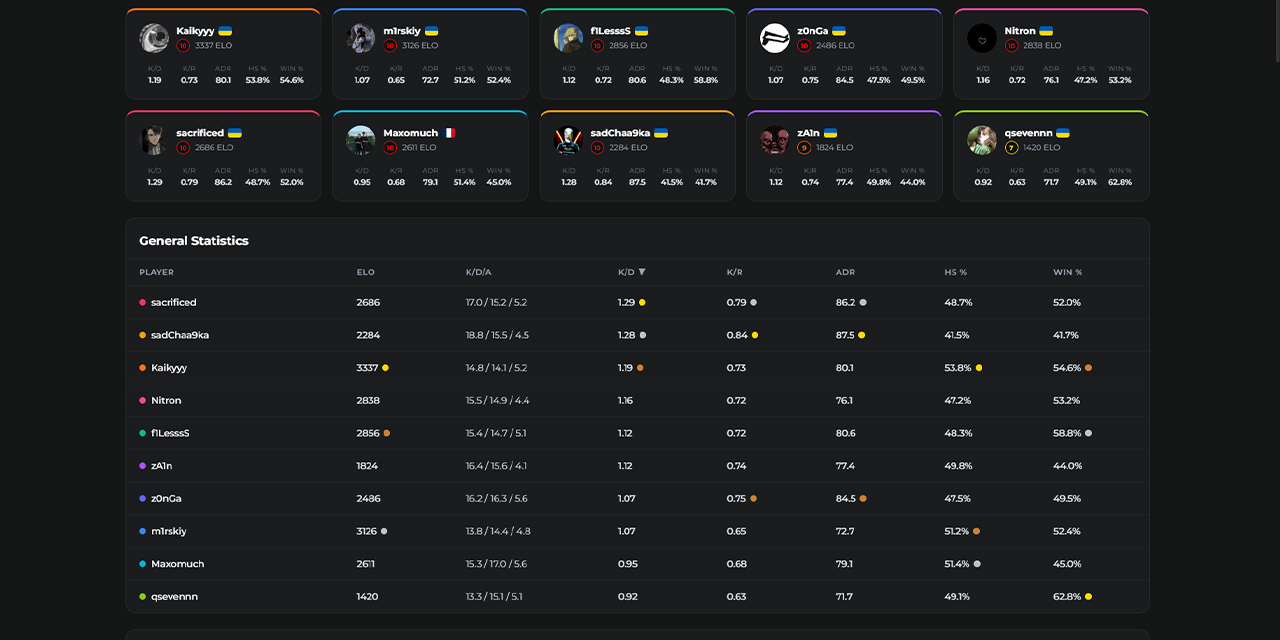The height and width of the screenshot is (640, 1280).
Task: Sort the table by ADR column
Action: (845, 272)
